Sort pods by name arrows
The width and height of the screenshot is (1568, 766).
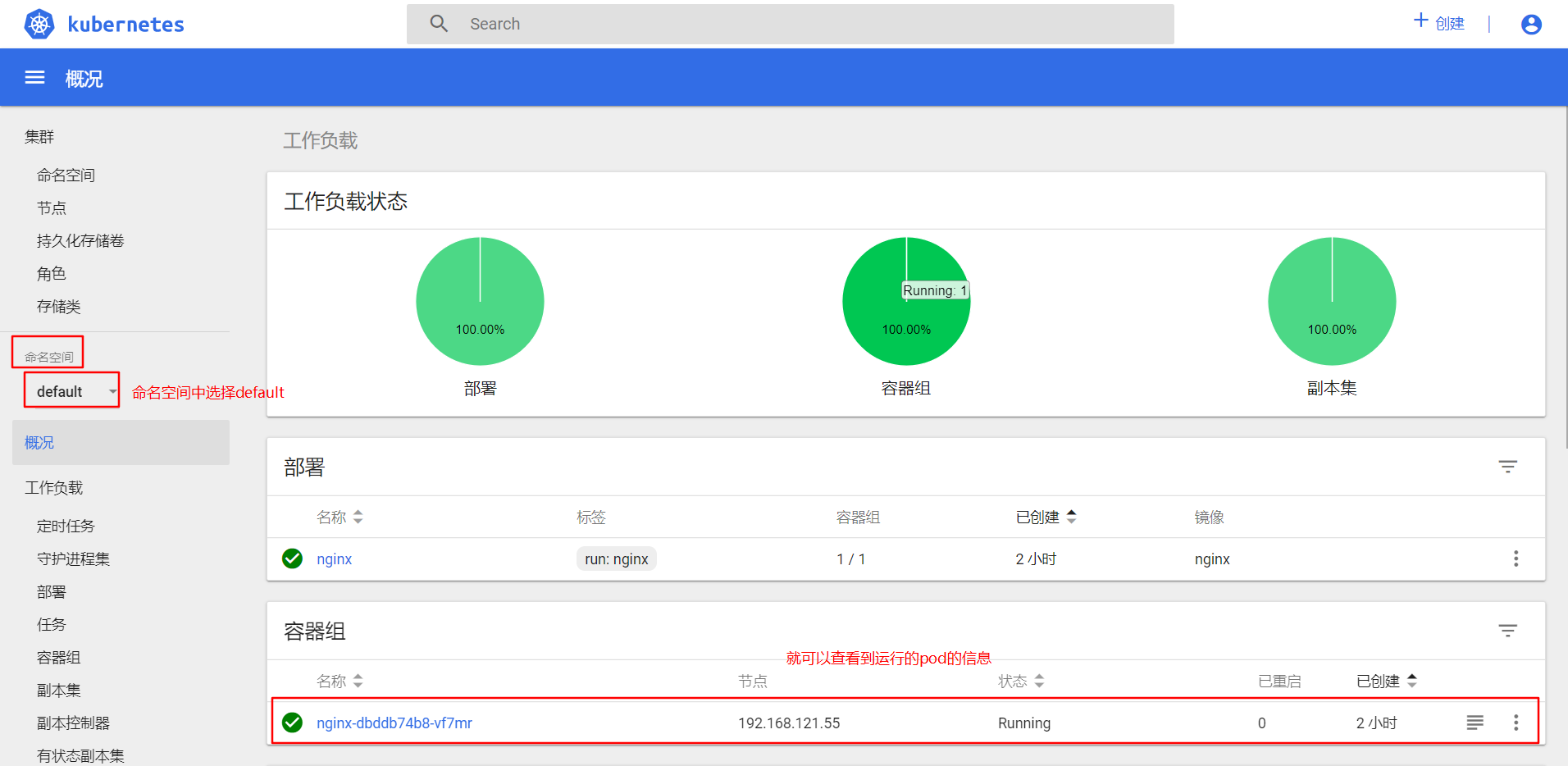tap(358, 682)
